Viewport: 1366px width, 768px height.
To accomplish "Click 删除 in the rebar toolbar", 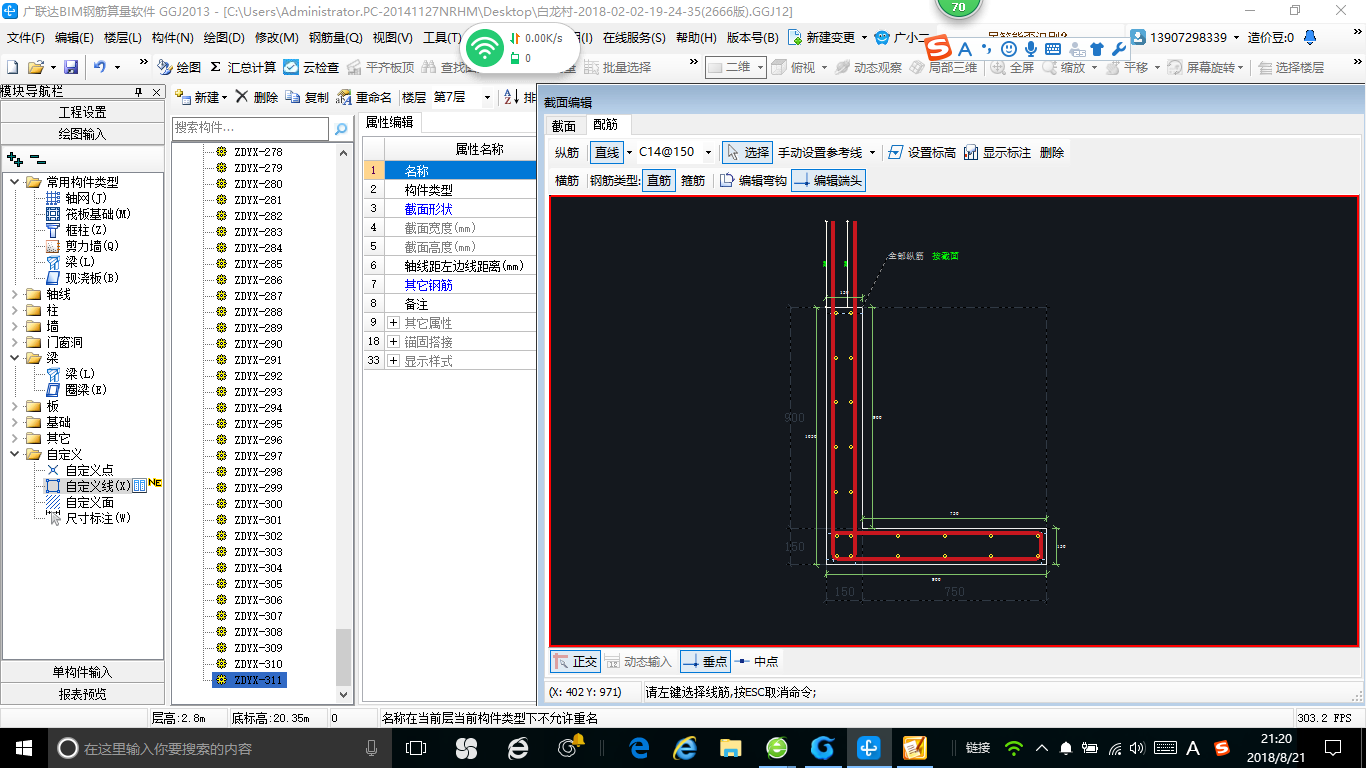I will [x=1052, y=153].
